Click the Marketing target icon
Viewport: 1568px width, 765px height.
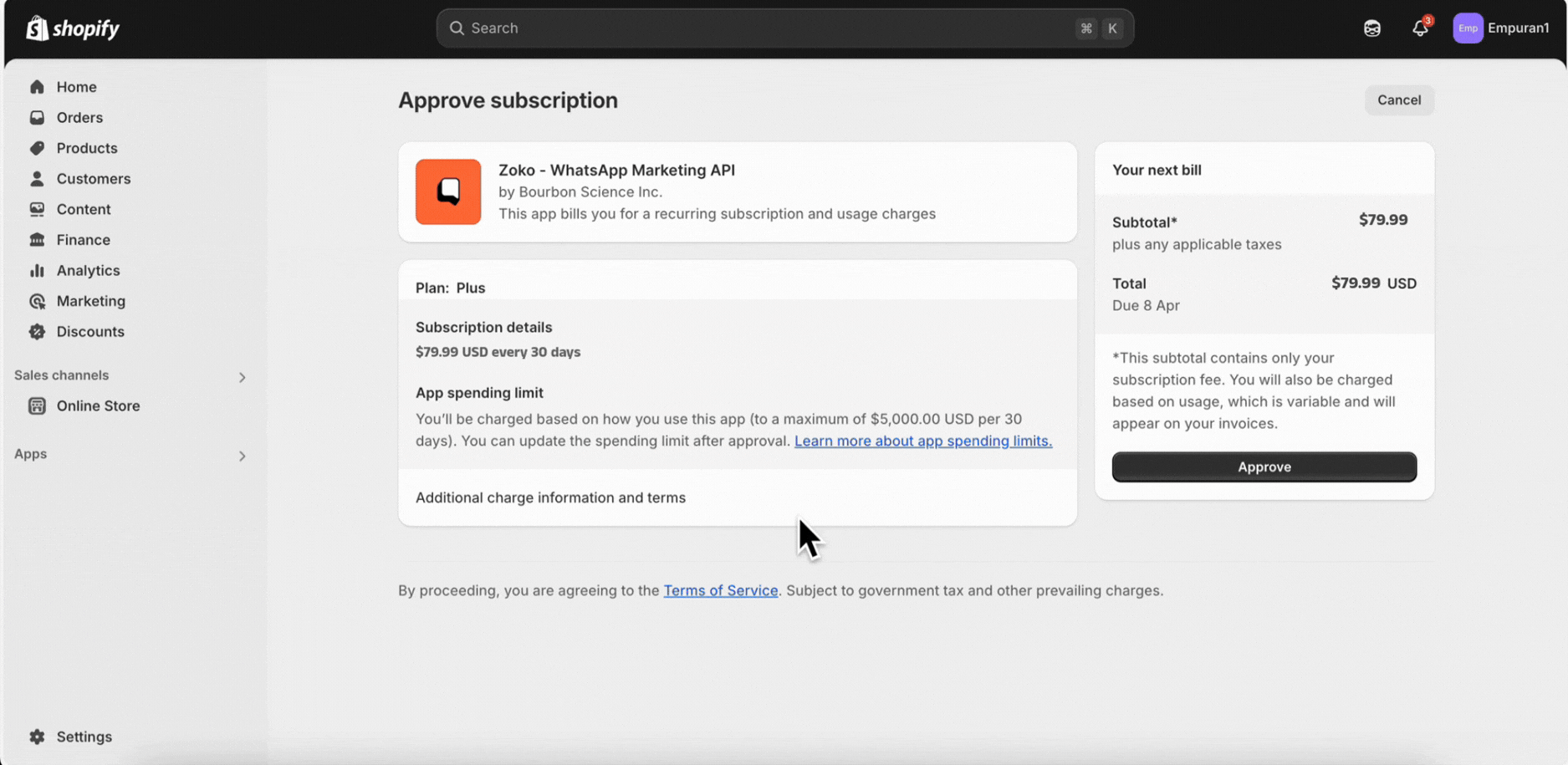(37, 301)
